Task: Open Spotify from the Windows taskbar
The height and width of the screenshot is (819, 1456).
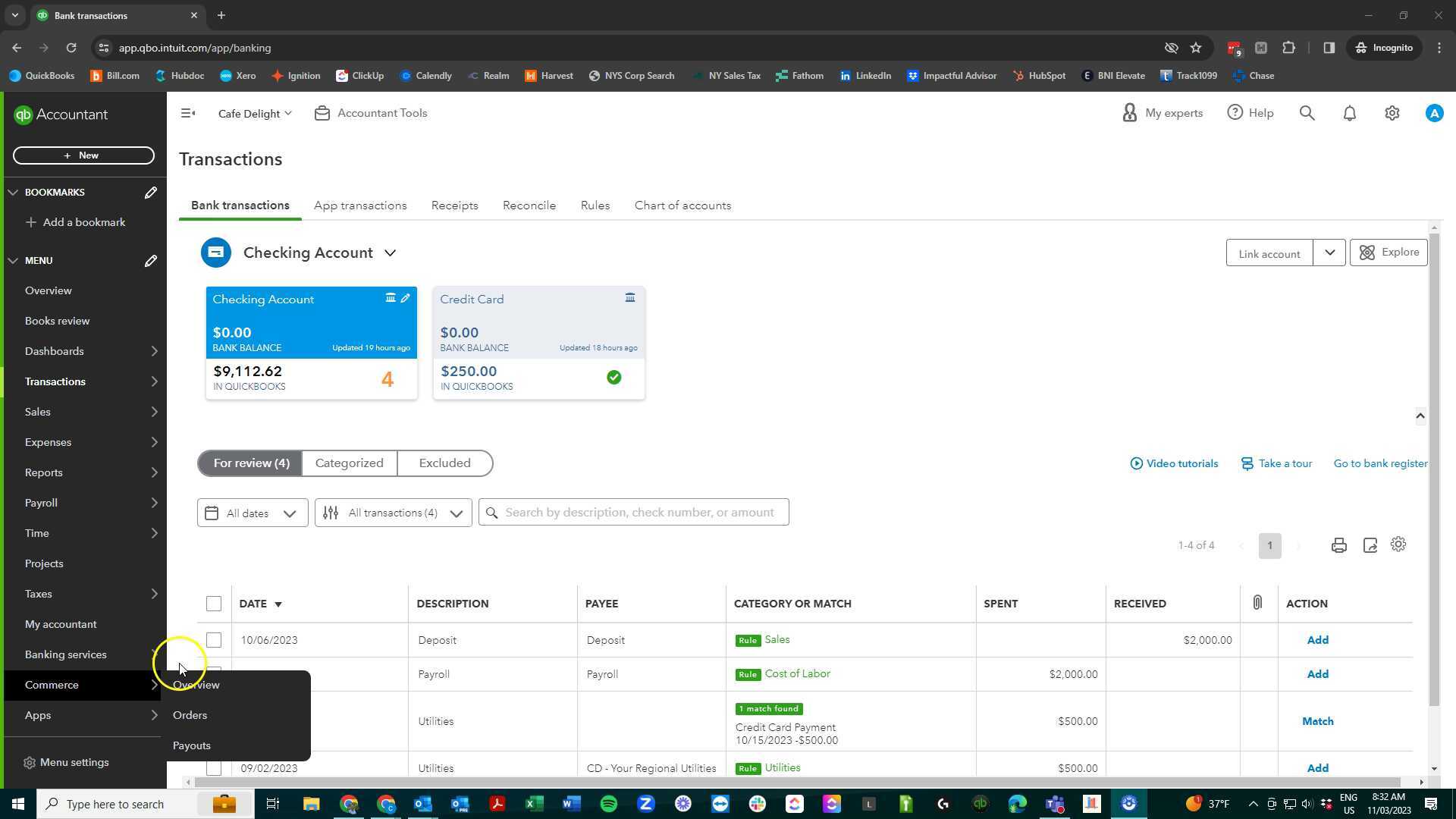Action: click(x=608, y=804)
